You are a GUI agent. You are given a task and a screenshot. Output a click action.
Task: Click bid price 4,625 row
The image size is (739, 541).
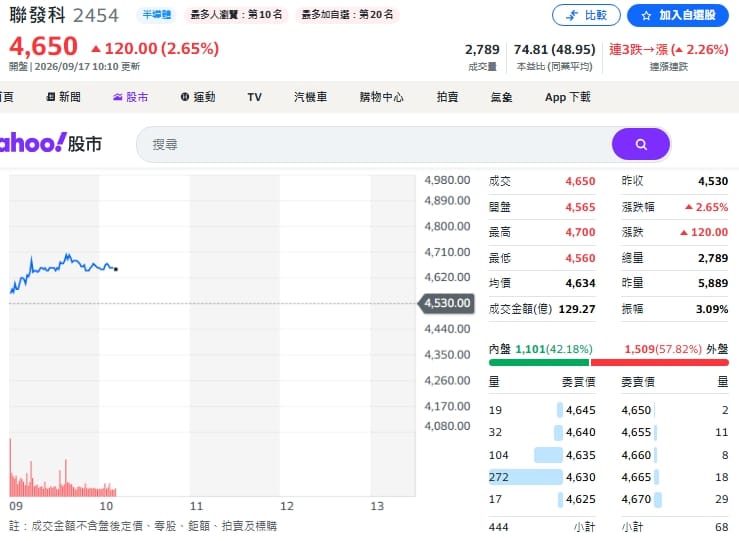pos(542,500)
